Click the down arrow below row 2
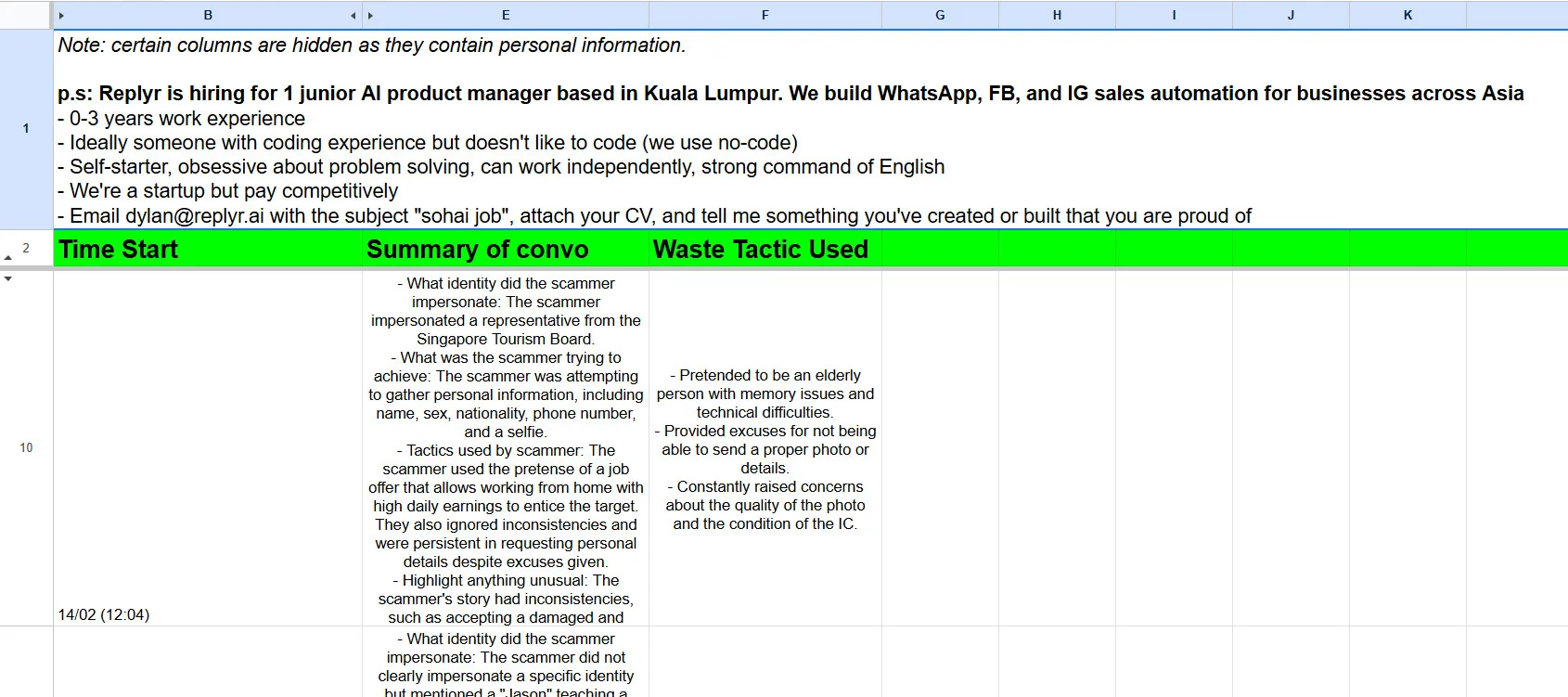Screen dimensions: 1568x697 tap(8, 278)
